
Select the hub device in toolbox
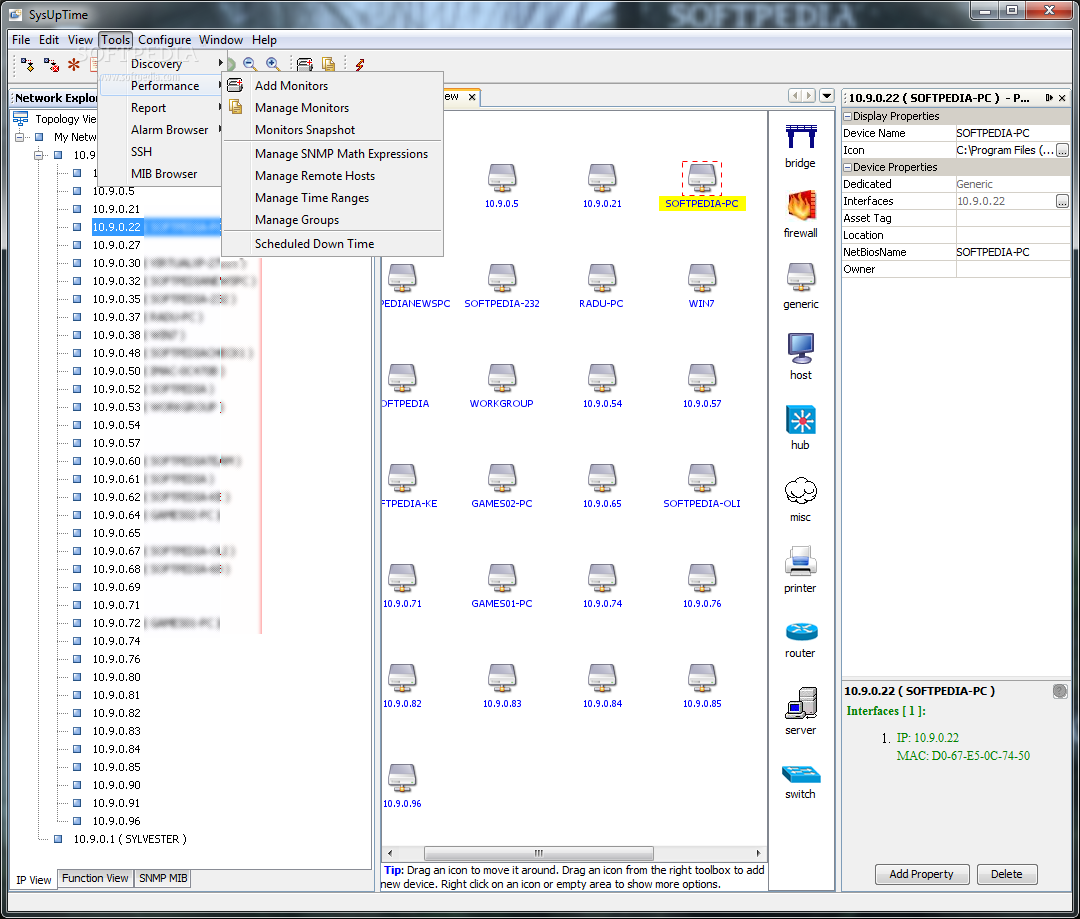click(800, 428)
